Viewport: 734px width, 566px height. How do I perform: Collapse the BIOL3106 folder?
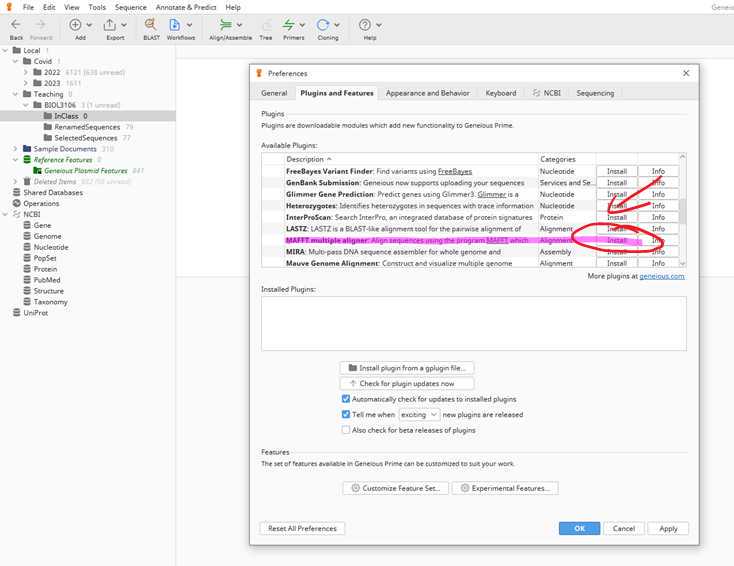[x=26, y=105]
